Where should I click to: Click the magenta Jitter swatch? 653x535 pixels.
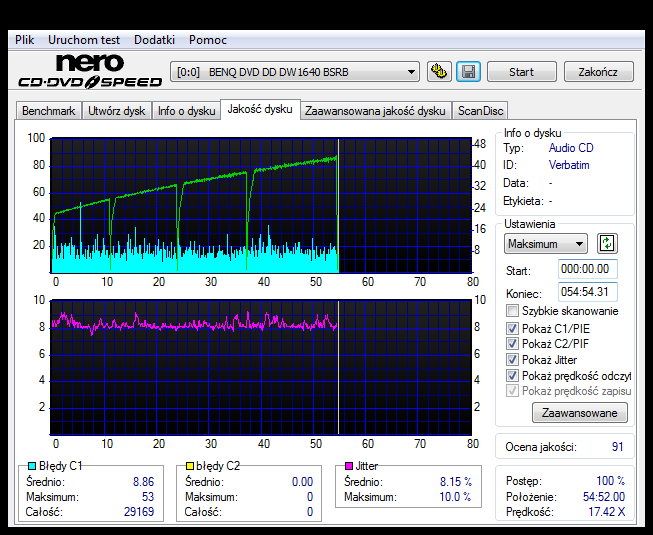(x=349, y=465)
